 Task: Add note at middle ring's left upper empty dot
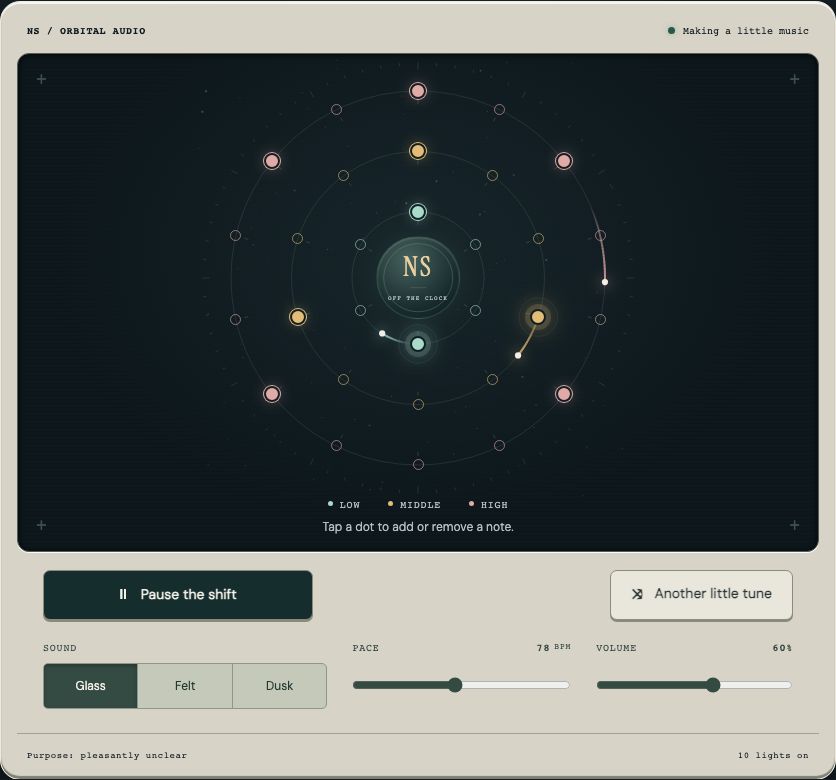[298, 239]
